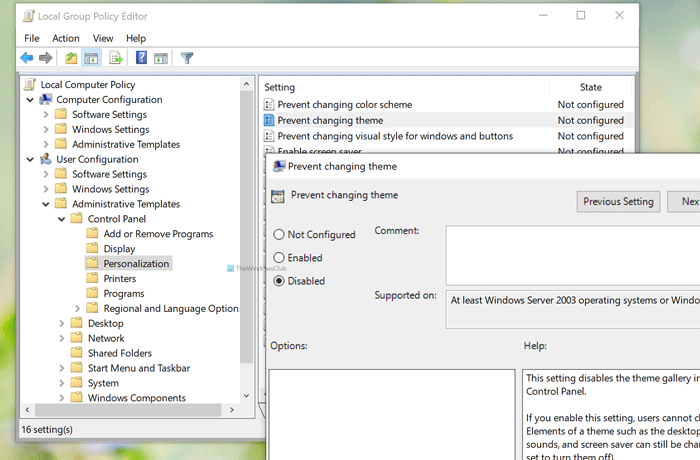Toggle the Show/Hide Console Tree icon
The height and width of the screenshot is (460, 700).
point(90,58)
